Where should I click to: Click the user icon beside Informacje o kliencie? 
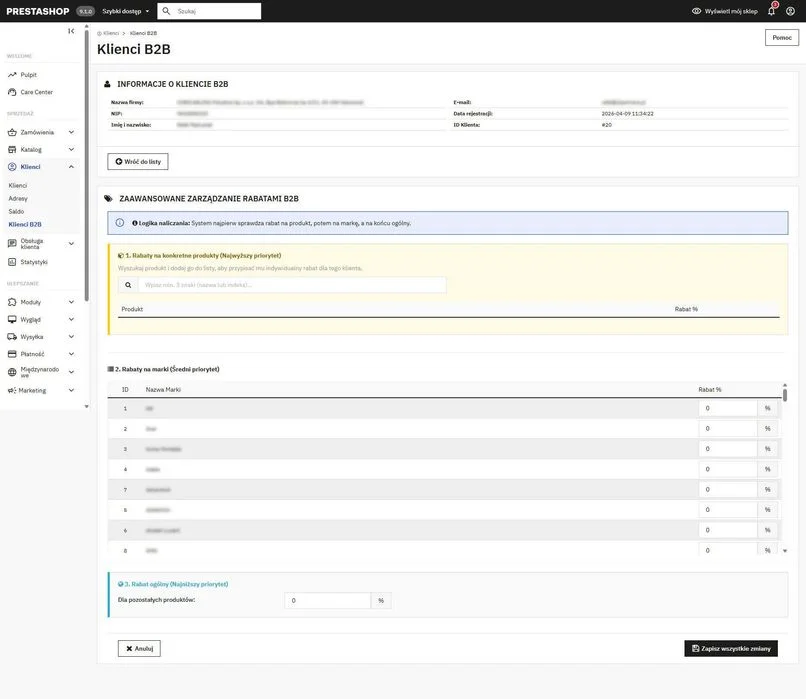tap(107, 84)
